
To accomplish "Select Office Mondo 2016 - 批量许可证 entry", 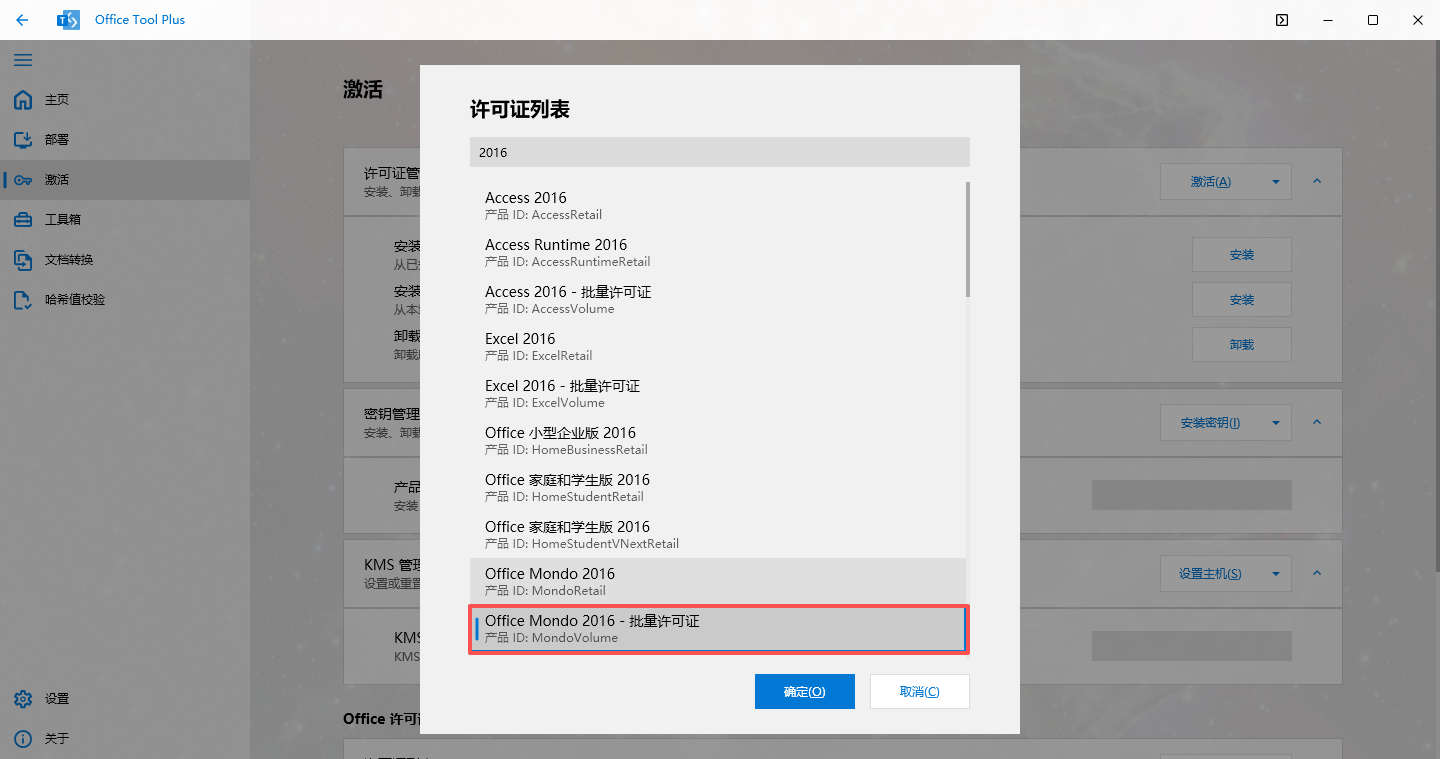I will click(718, 629).
